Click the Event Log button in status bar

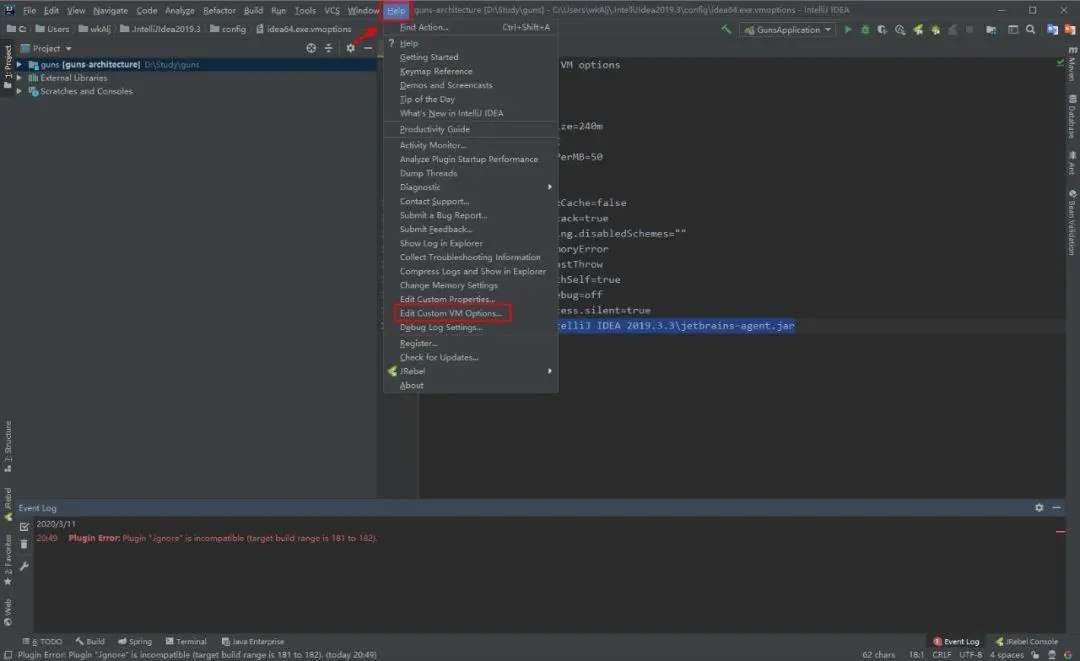point(956,641)
